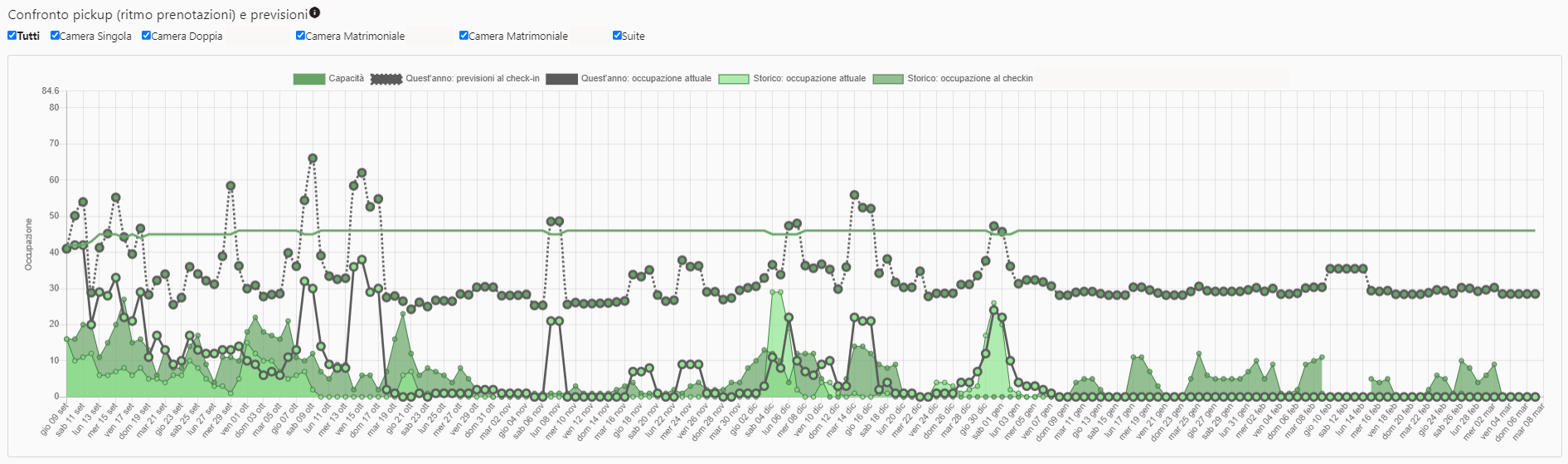Click 'Quest'anno: previsioni al check-in' legend text
The height and width of the screenshot is (464, 1568).
click(x=472, y=79)
